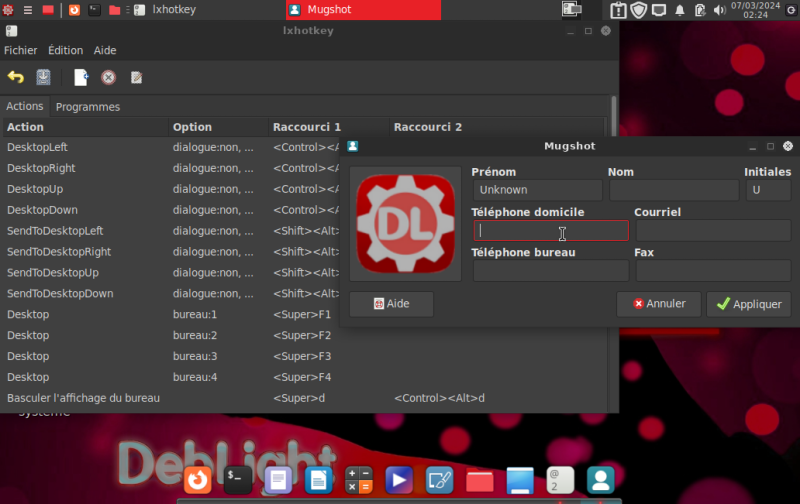This screenshot has width=800, height=504.
Task: Click the red delete icon in toolbar
Action: coord(108,77)
